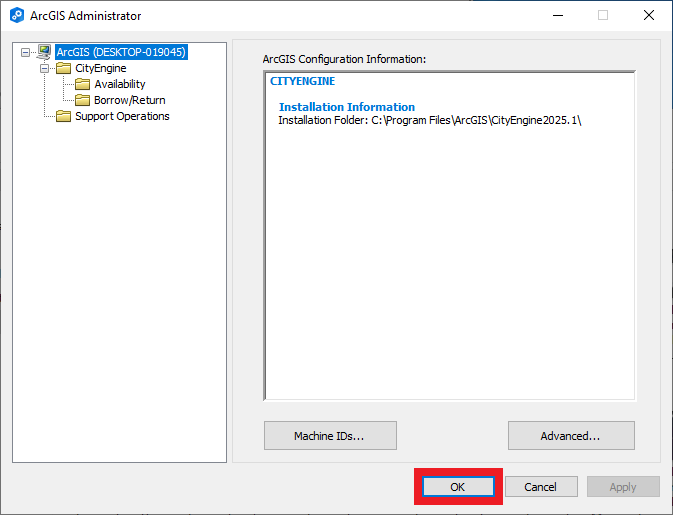Select the ArcGIS (DESKTOP-019045) tree label
The image size is (673, 515).
click(x=121, y=52)
